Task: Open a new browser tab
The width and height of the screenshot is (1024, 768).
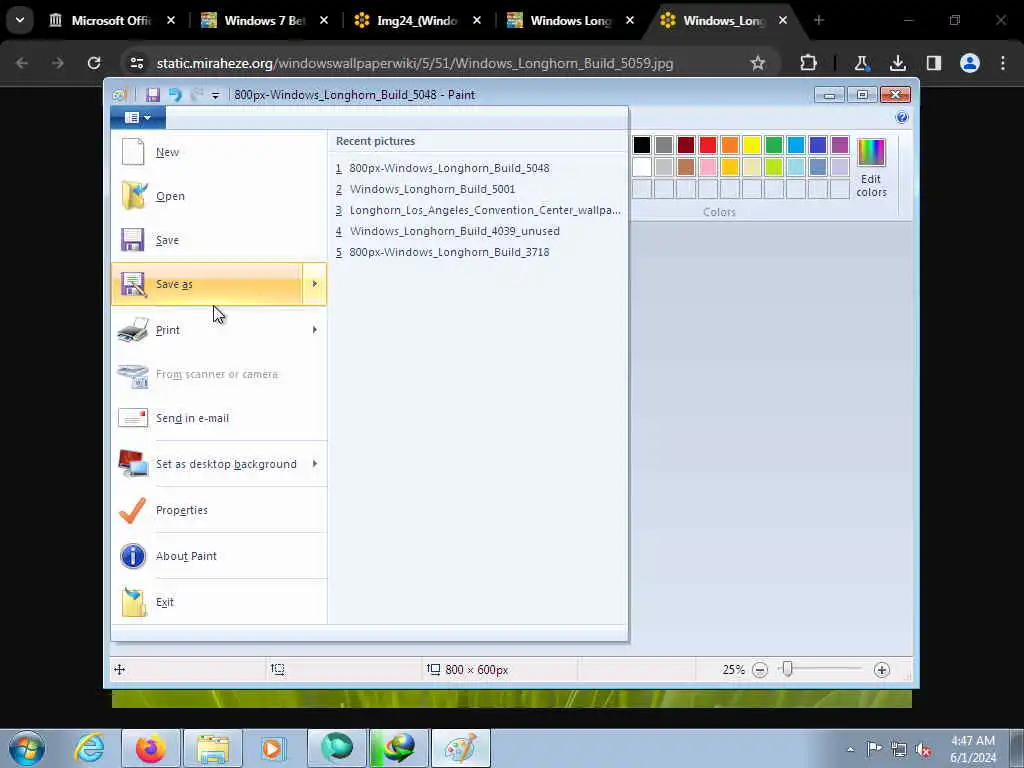Action: coord(819,21)
